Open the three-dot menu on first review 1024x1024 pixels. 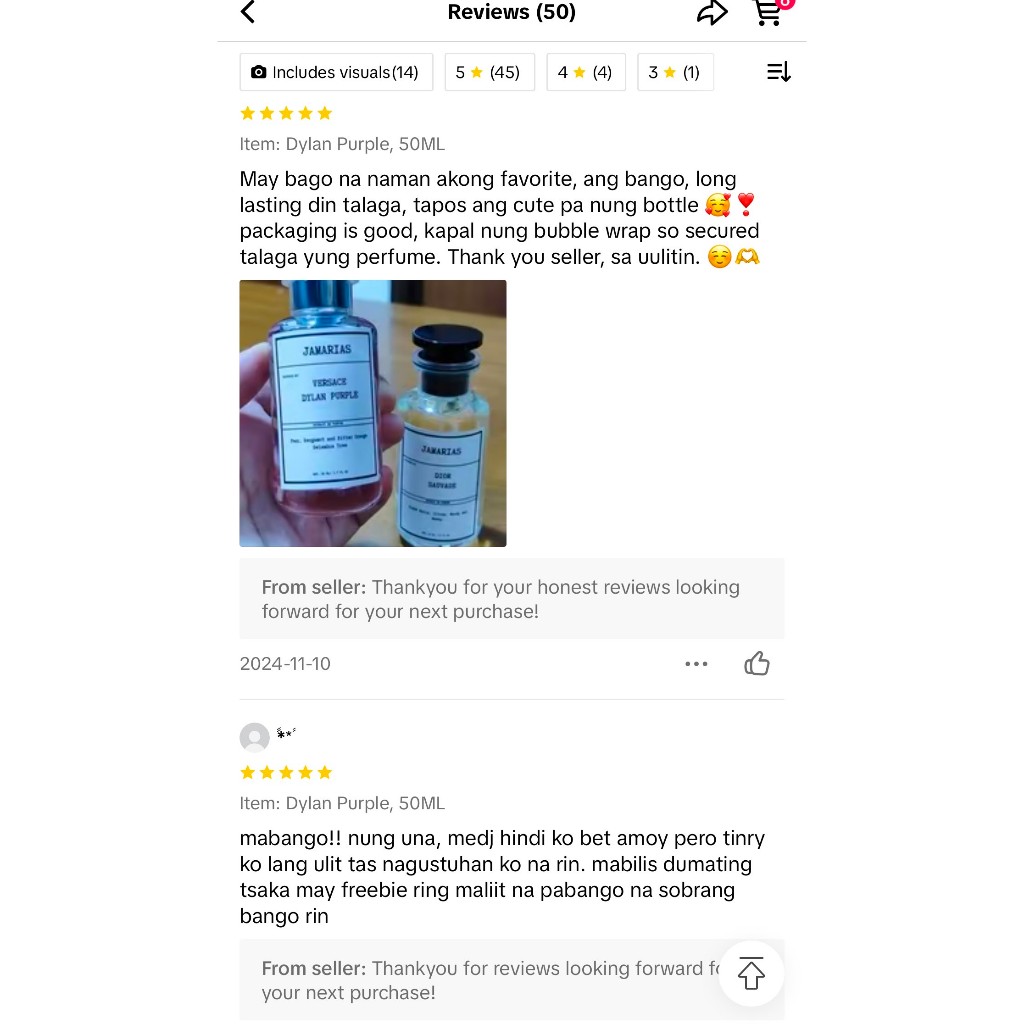(x=696, y=664)
